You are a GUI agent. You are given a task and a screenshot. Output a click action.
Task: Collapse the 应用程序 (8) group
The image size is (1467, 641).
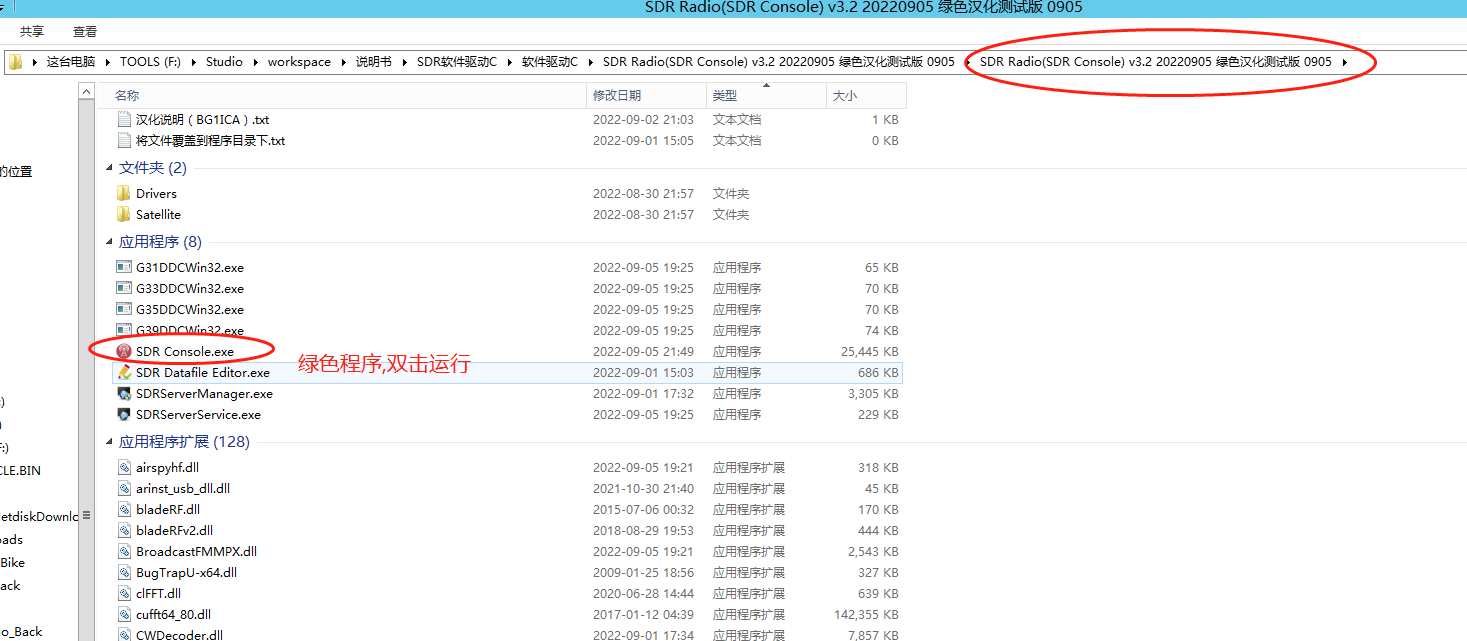pyautogui.click(x=110, y=242)
